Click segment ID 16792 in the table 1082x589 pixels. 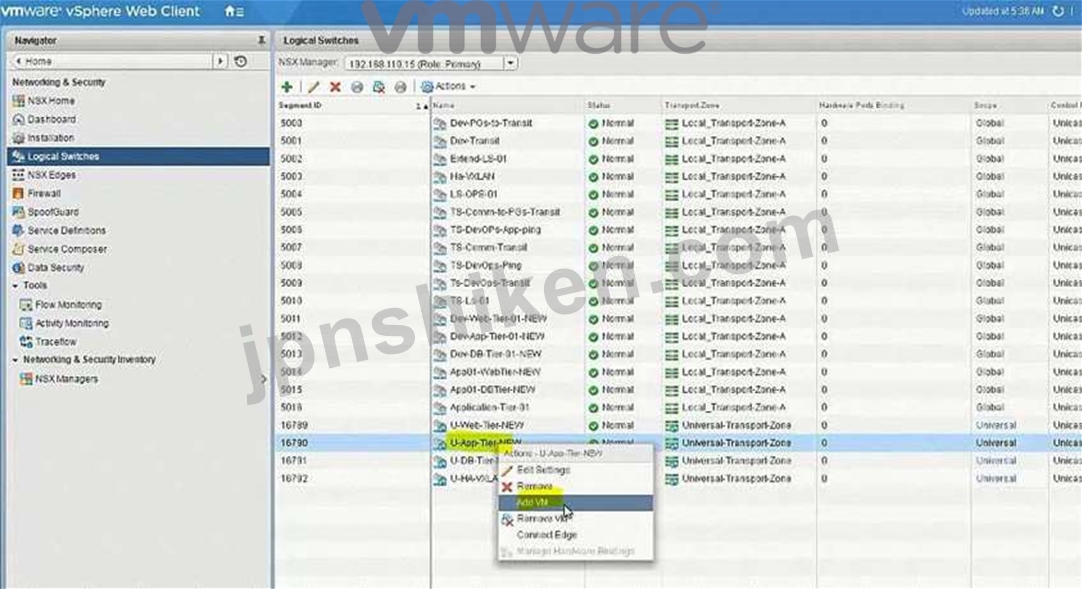(x=294, y=479)
